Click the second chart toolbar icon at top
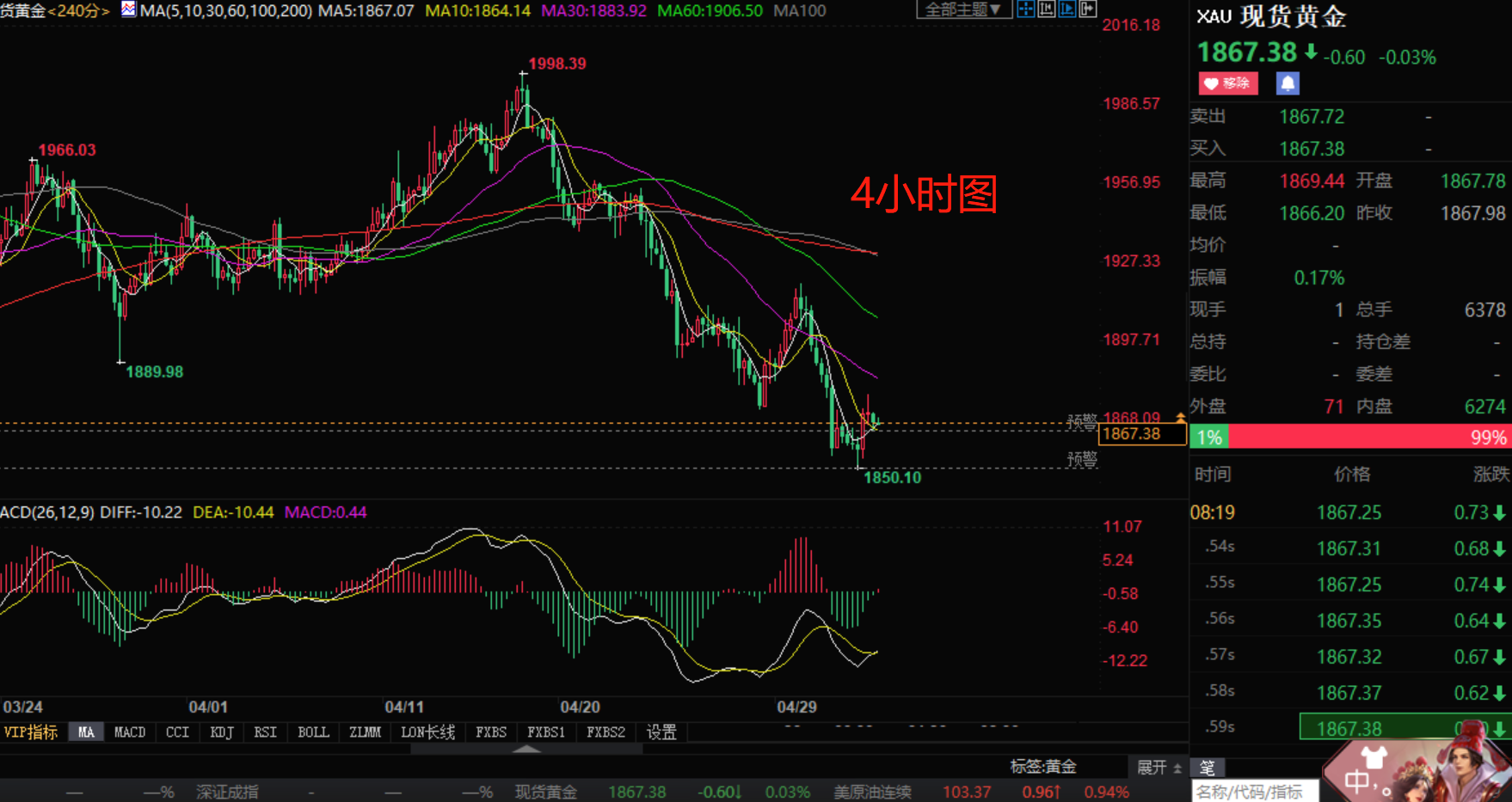Image resolution: width=1512 pixels, height=802 pixels. [1046, 9]
